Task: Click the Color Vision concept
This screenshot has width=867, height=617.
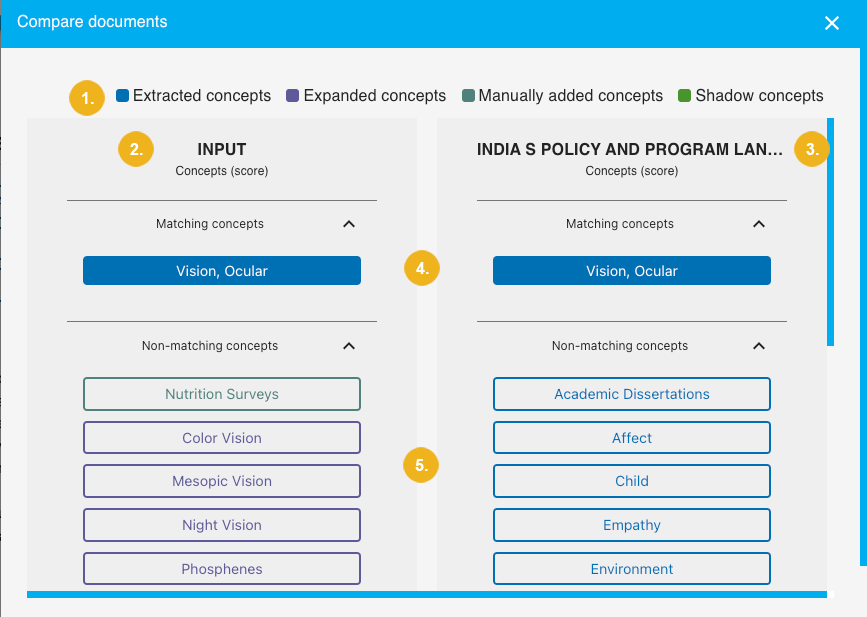Action: 222,438
